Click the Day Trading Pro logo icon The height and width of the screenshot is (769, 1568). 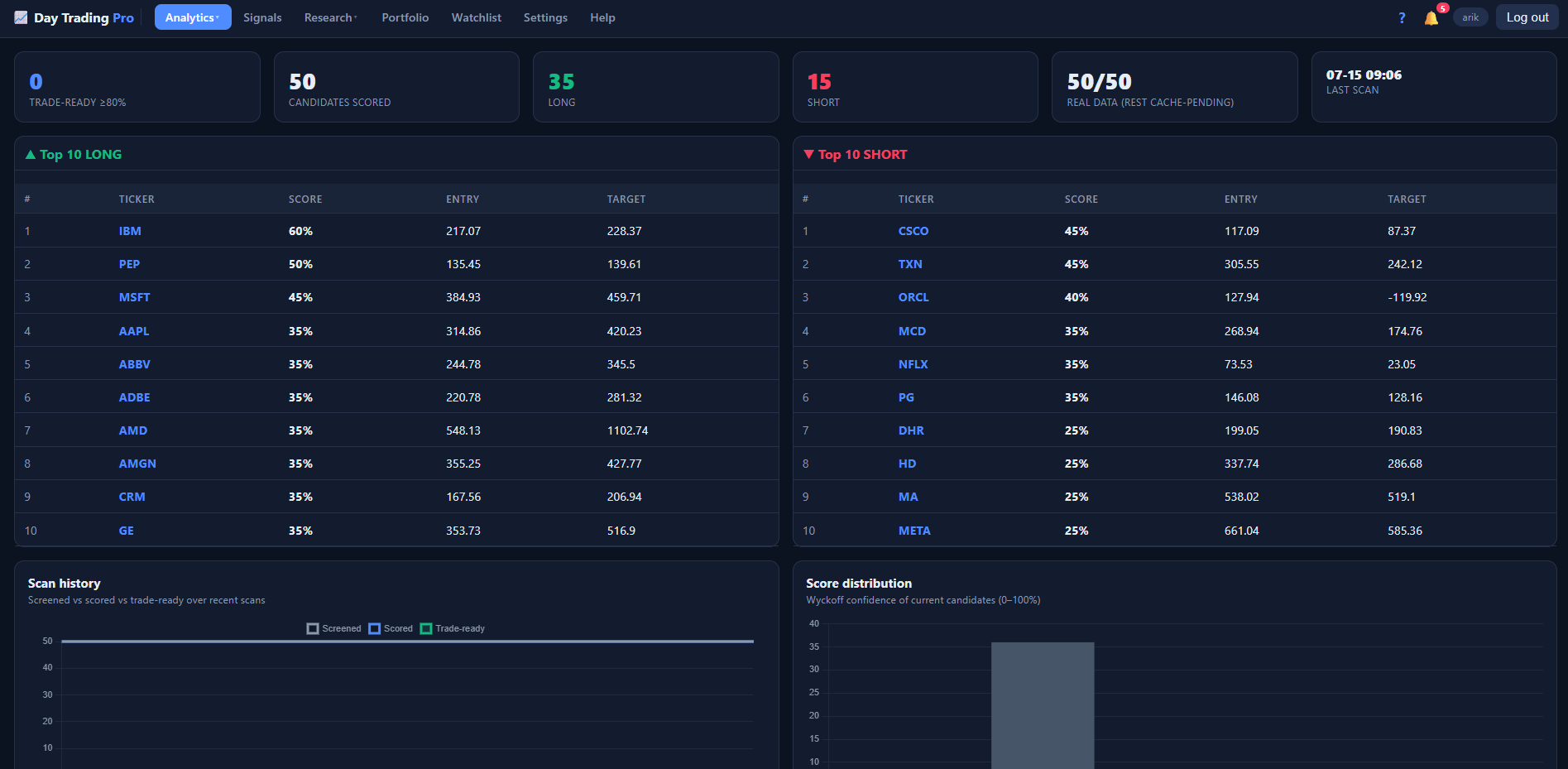[21, 17]
